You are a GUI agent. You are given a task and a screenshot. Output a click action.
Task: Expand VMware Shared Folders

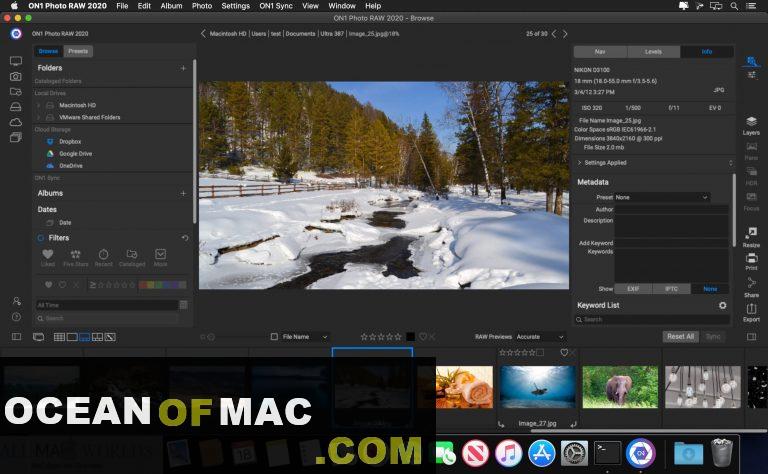point(39,118)
